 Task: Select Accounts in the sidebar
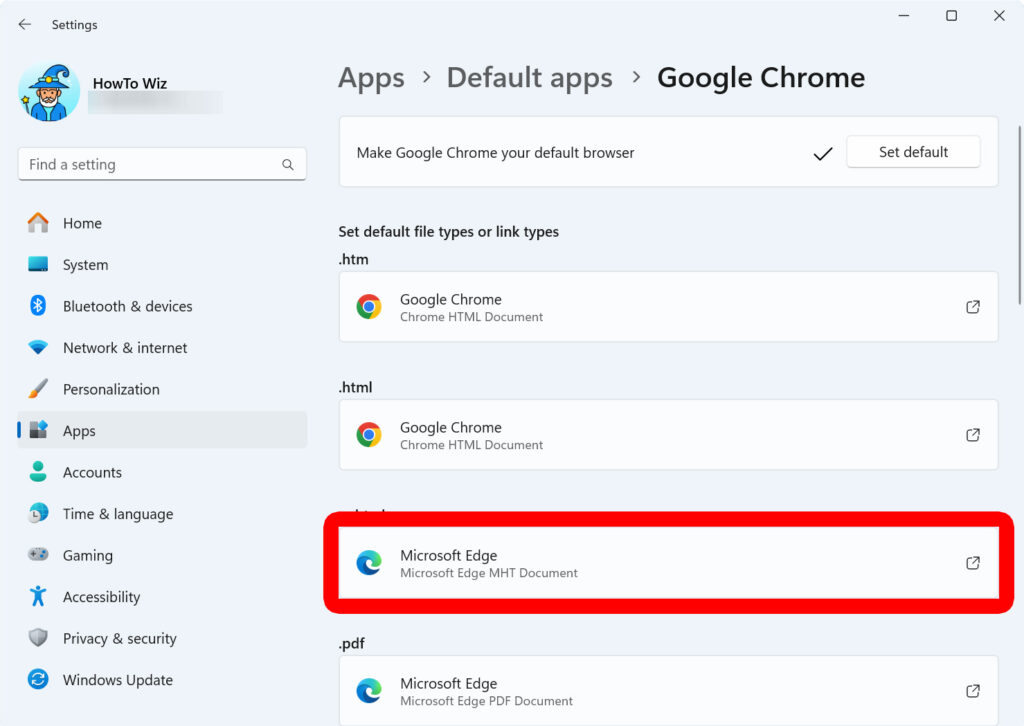(92, 472)
